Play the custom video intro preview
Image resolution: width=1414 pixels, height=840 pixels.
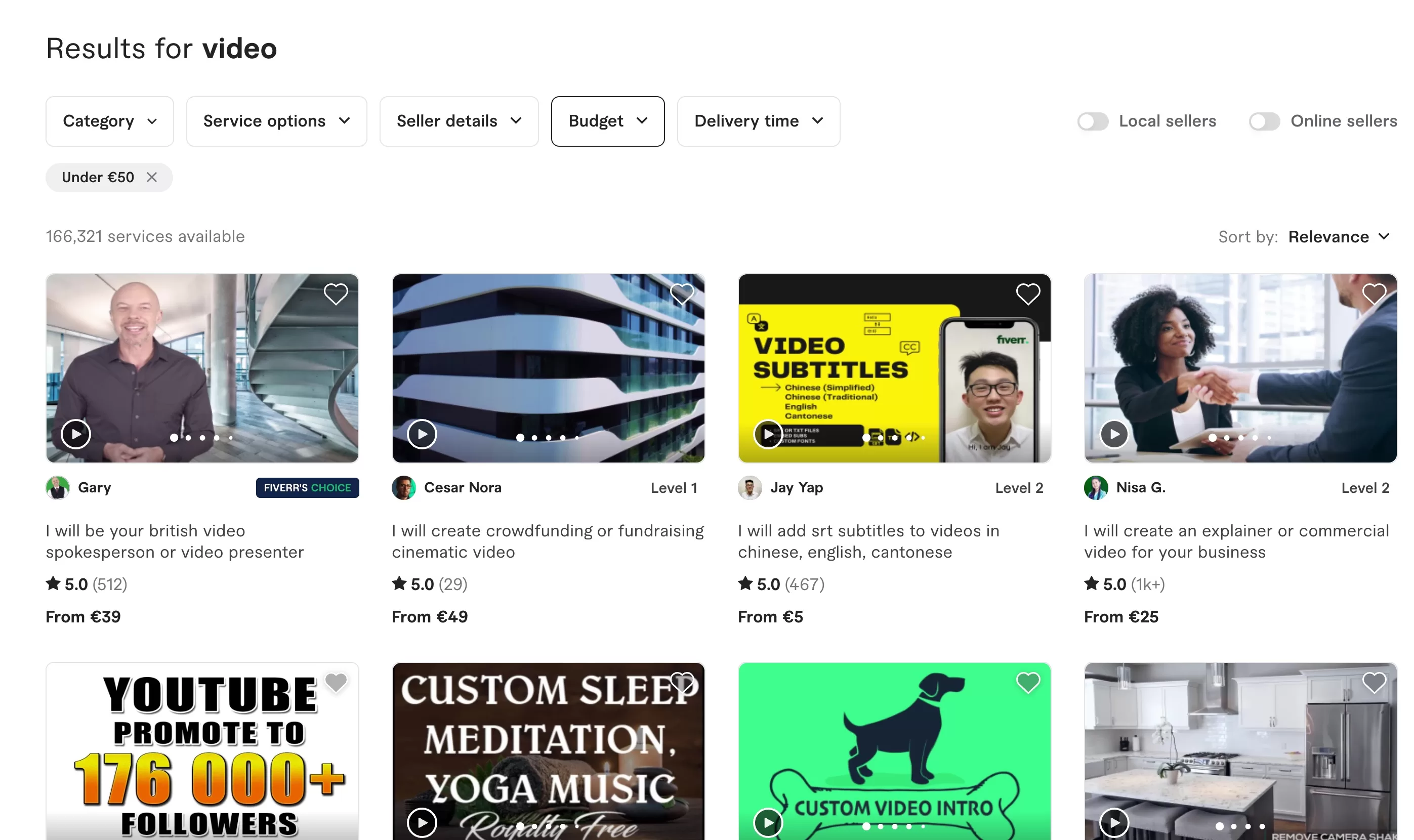click(768, 822)
